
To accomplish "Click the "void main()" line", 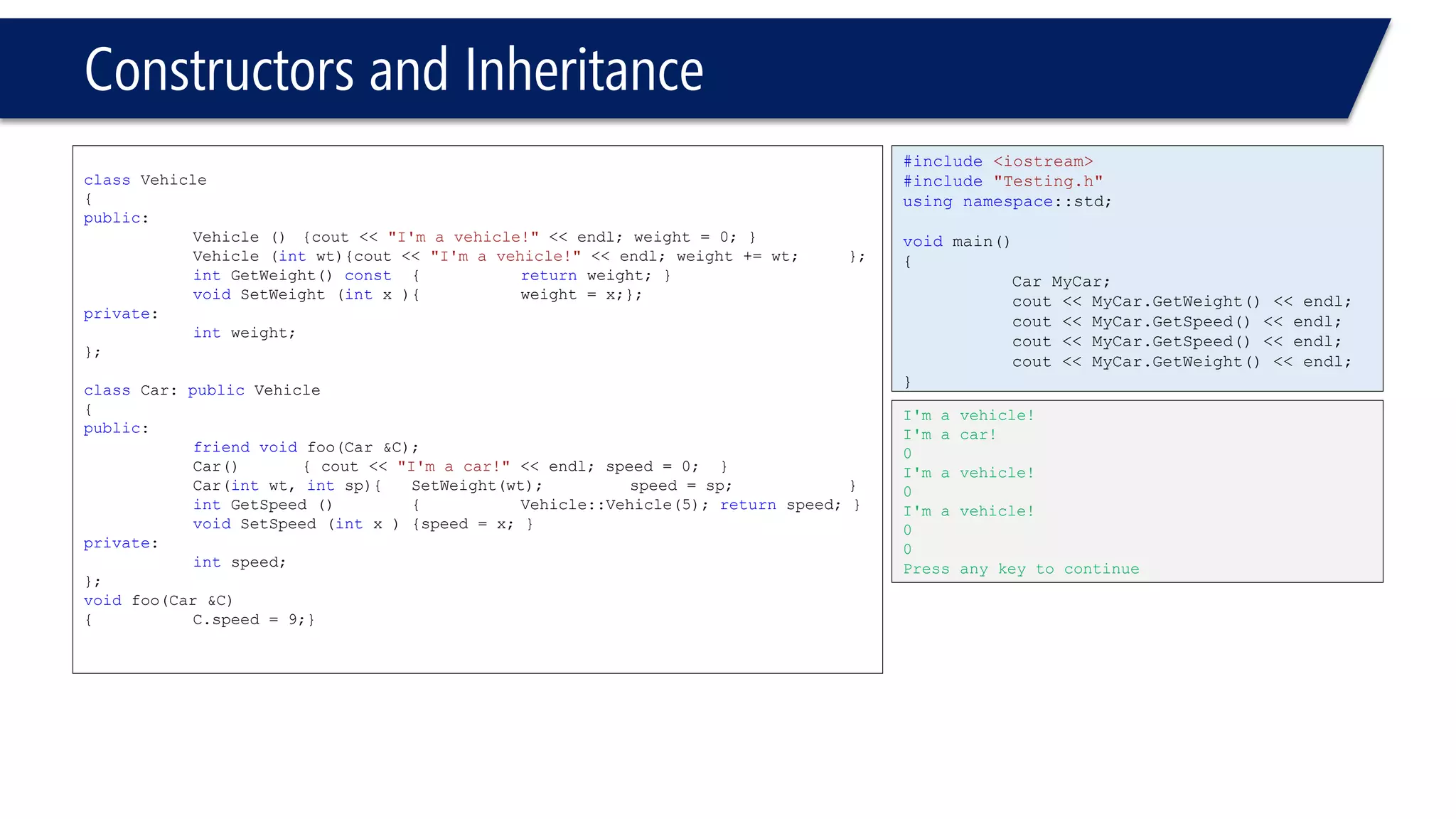I will (x=956, y=242).
